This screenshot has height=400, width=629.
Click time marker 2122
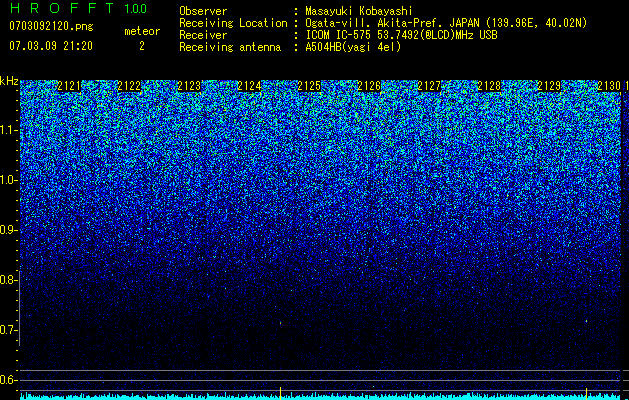(129, 86)
